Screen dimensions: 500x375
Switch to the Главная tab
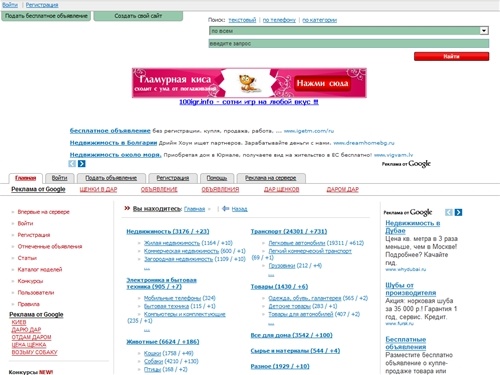[26, 178]
